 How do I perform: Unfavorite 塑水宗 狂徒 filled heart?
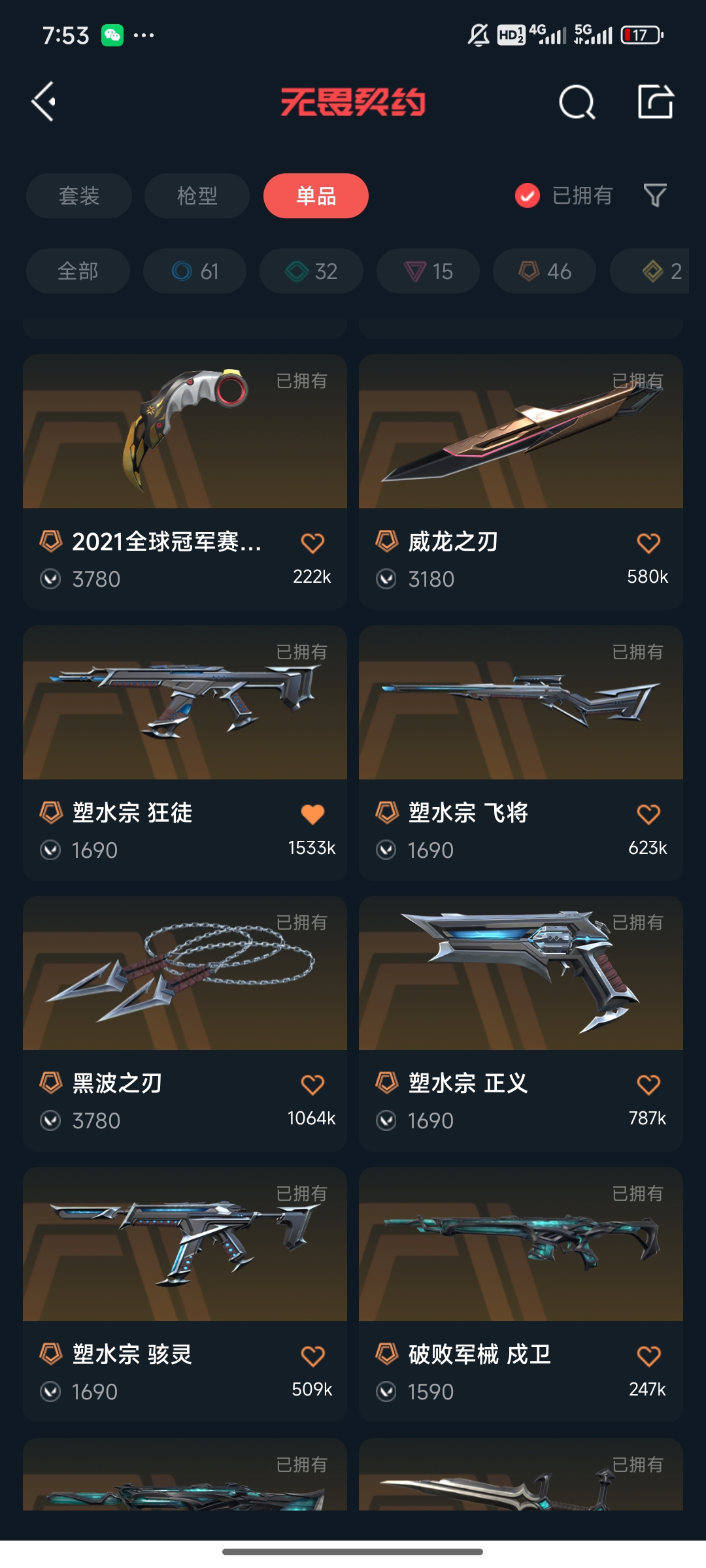[312, 814]
